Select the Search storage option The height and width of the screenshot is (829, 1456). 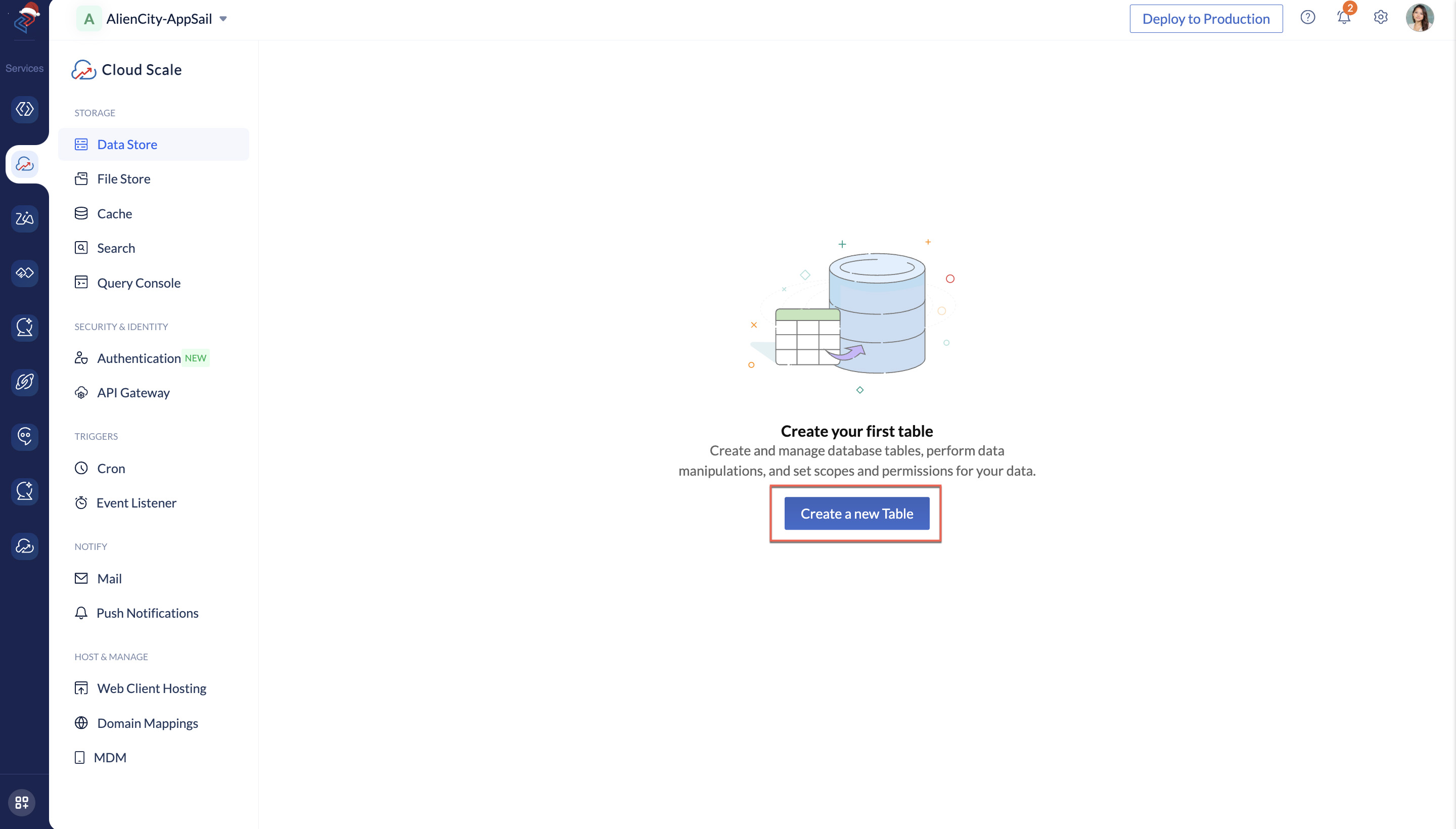pos(115,247)
